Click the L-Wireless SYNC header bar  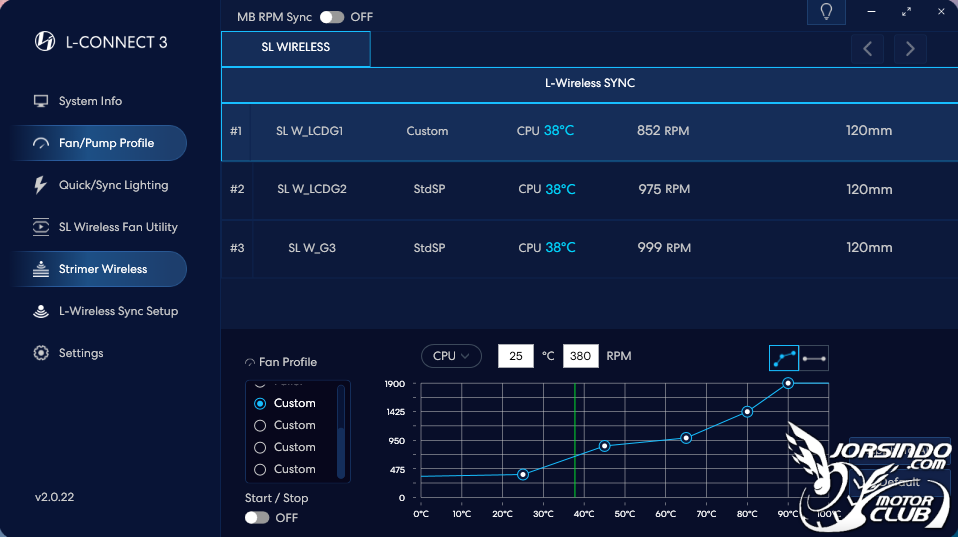point(590,84)
